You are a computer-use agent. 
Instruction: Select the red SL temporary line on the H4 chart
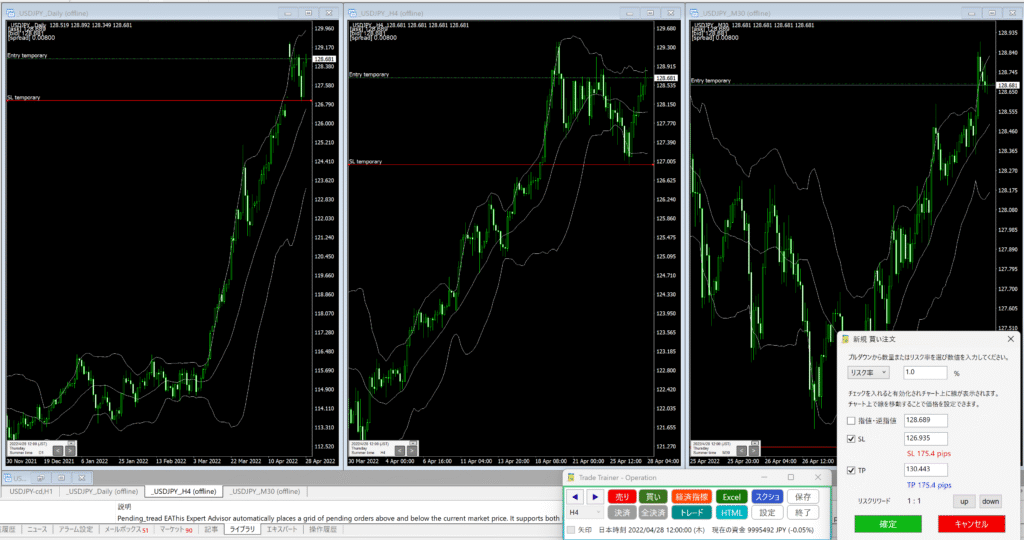pos(501,165)
